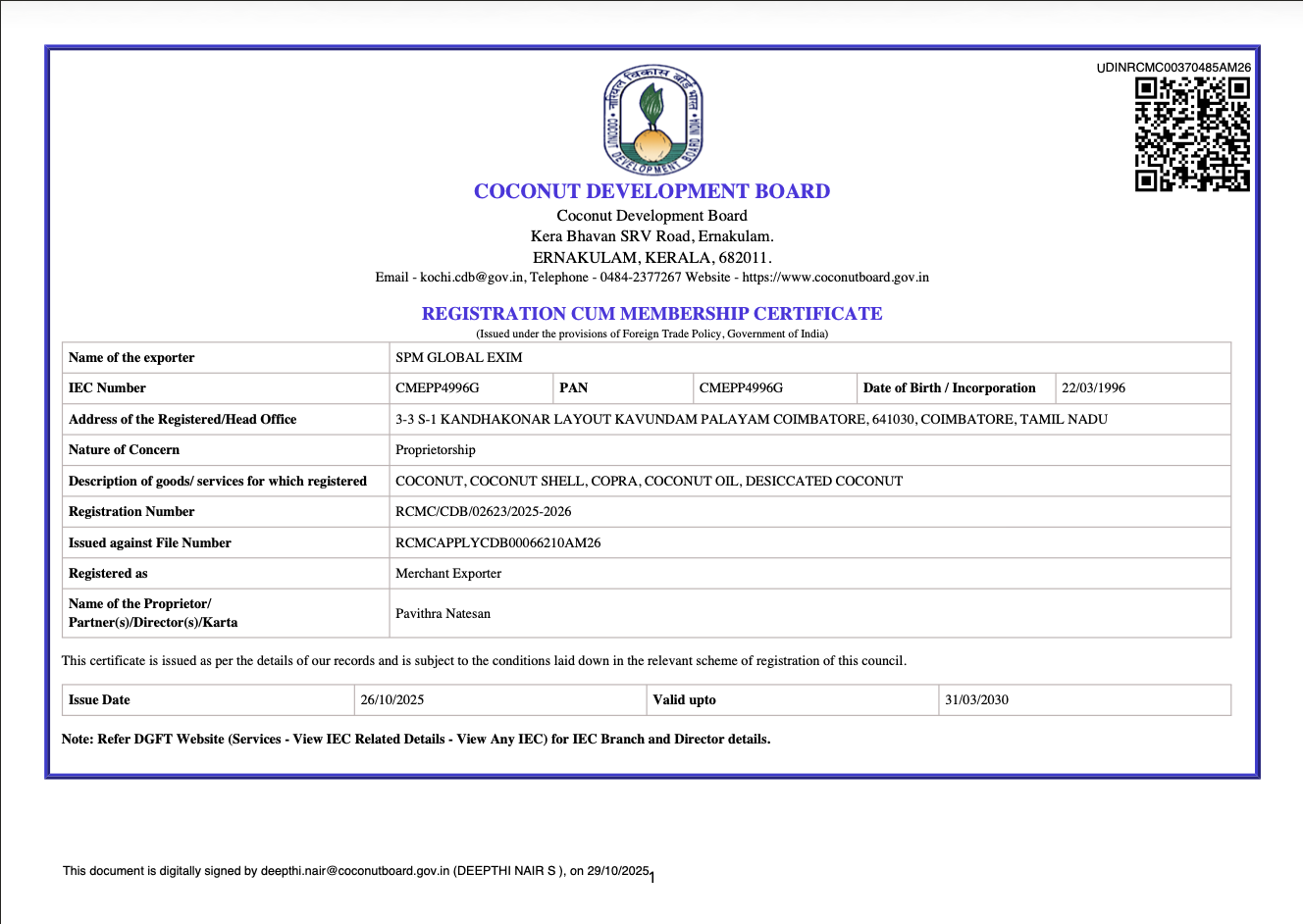Select the Proprietorship nature of concern value
Image resolution: width=1303 pixels, height=924 pixels.
[435, 450]
